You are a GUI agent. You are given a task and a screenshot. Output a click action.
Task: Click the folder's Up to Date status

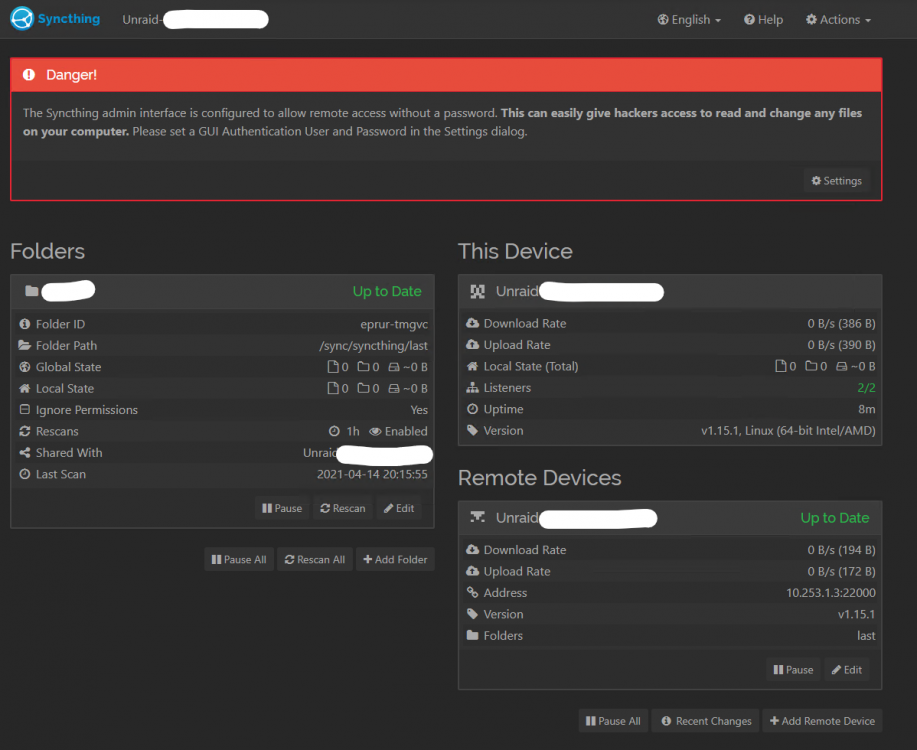(x=387, y=291)
